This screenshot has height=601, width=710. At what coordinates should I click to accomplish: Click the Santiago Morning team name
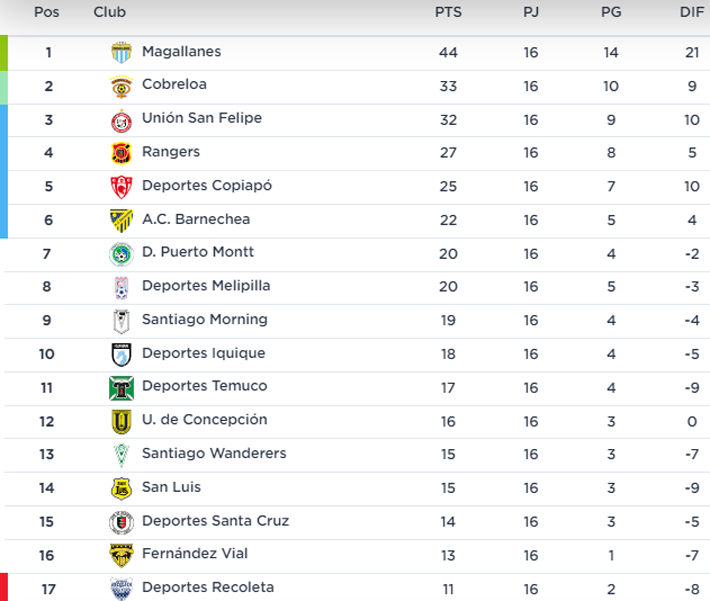(x=205, y=319)
